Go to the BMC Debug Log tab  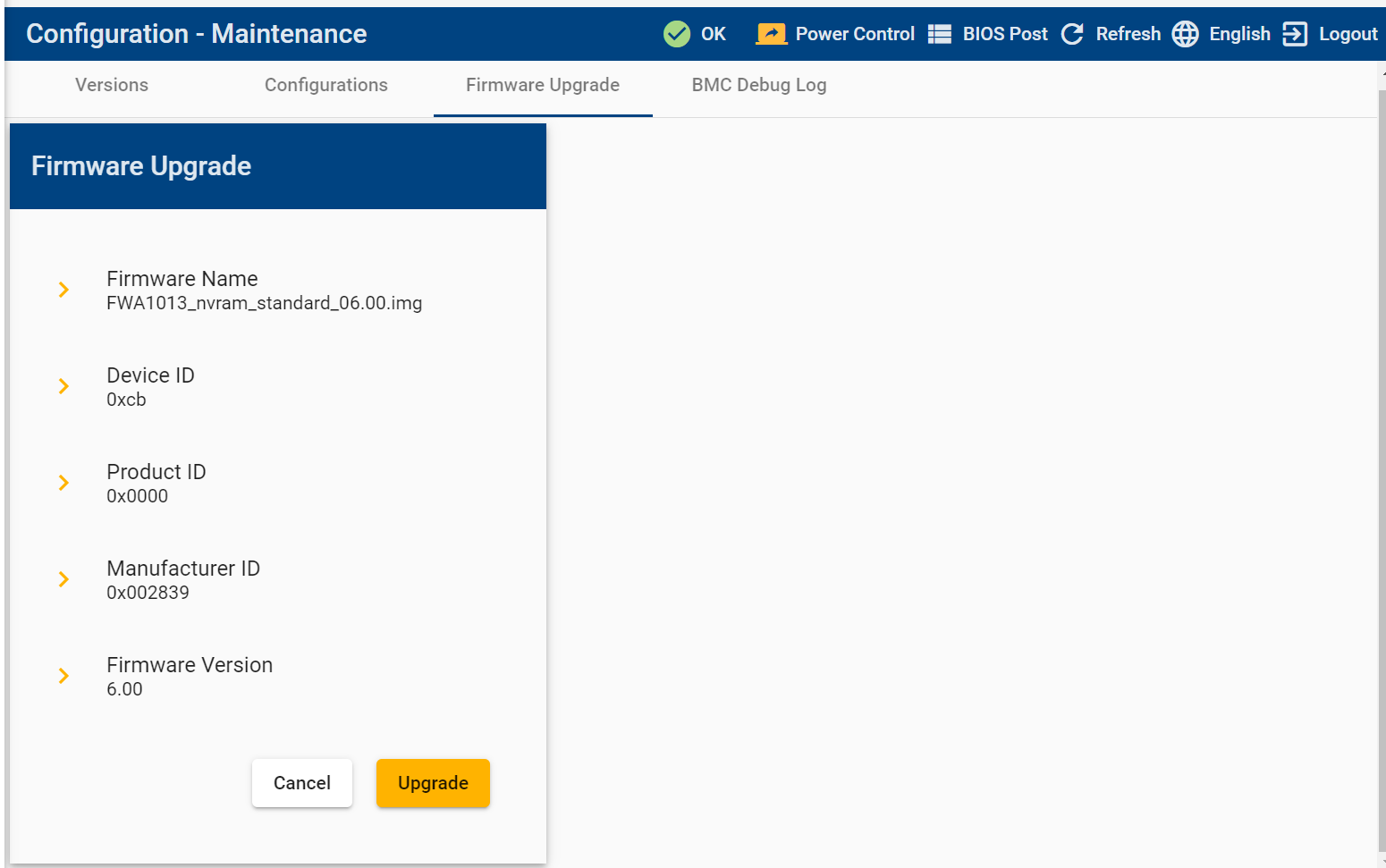[x=758, y=85]
